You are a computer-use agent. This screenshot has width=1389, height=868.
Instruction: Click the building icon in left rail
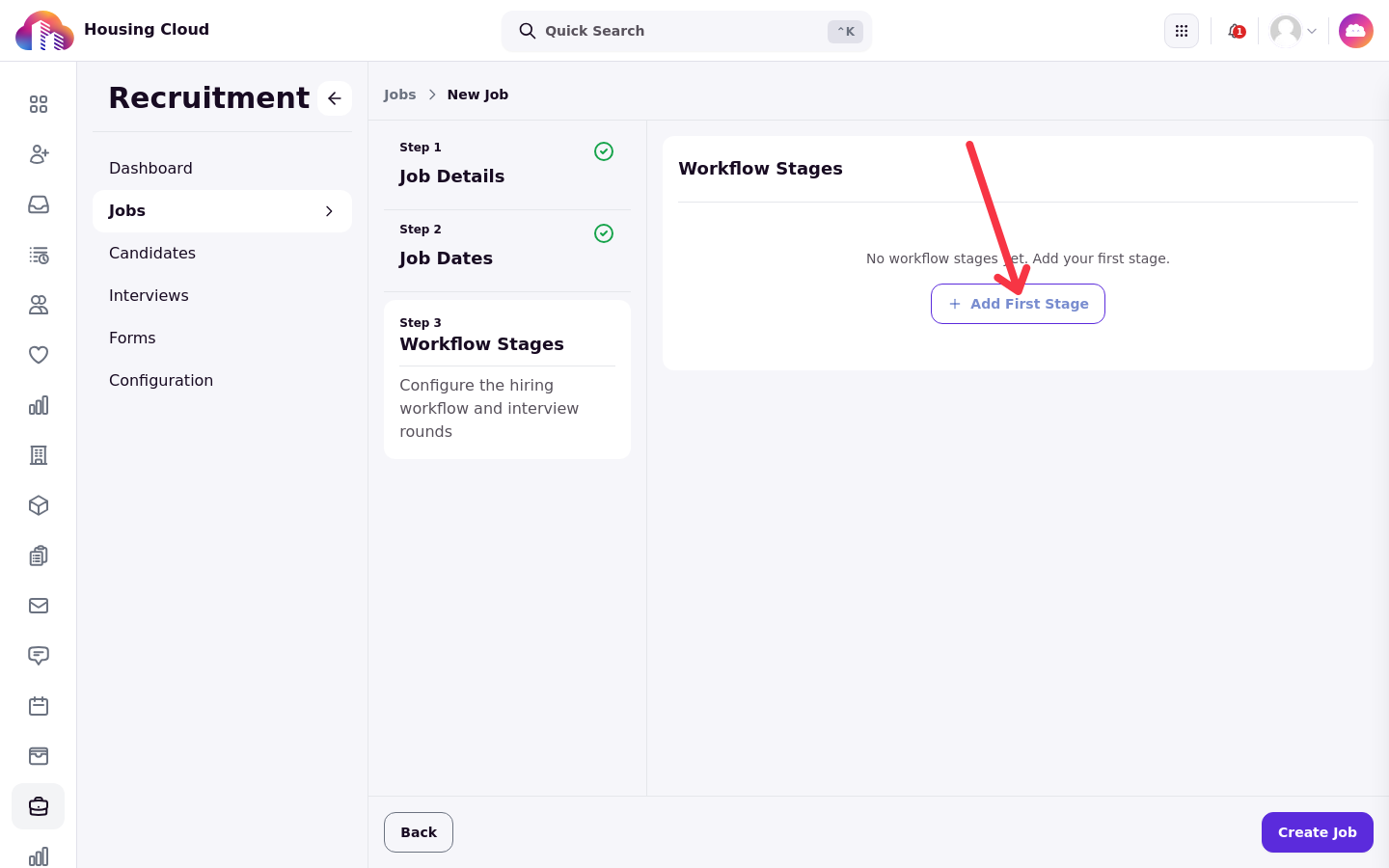(39, 455)
